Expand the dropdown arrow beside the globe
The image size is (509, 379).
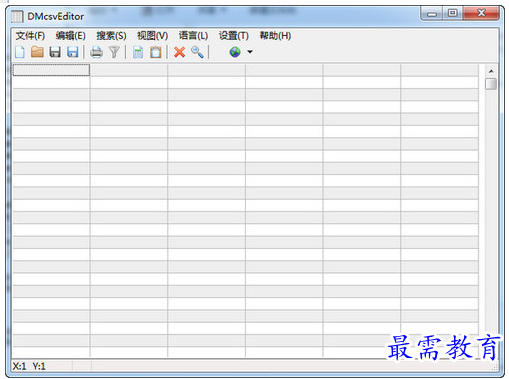250,52
